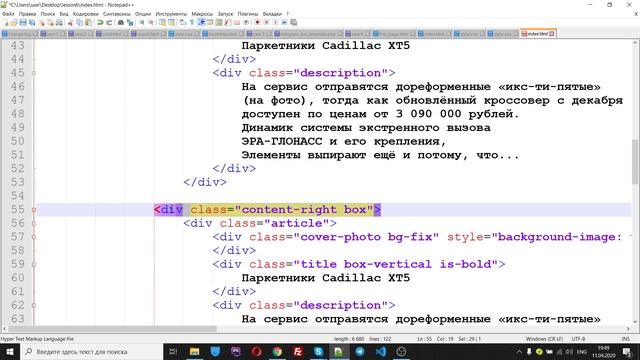This screenshot has width=640, height=360.
Task: Open the Файл menu
Action: (8, 14)
